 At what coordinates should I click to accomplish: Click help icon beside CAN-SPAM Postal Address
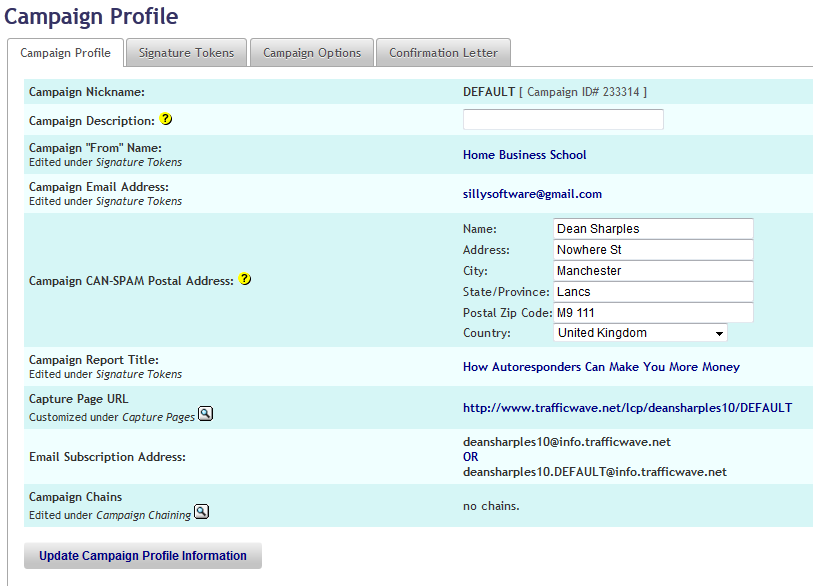tap(244, 280)
